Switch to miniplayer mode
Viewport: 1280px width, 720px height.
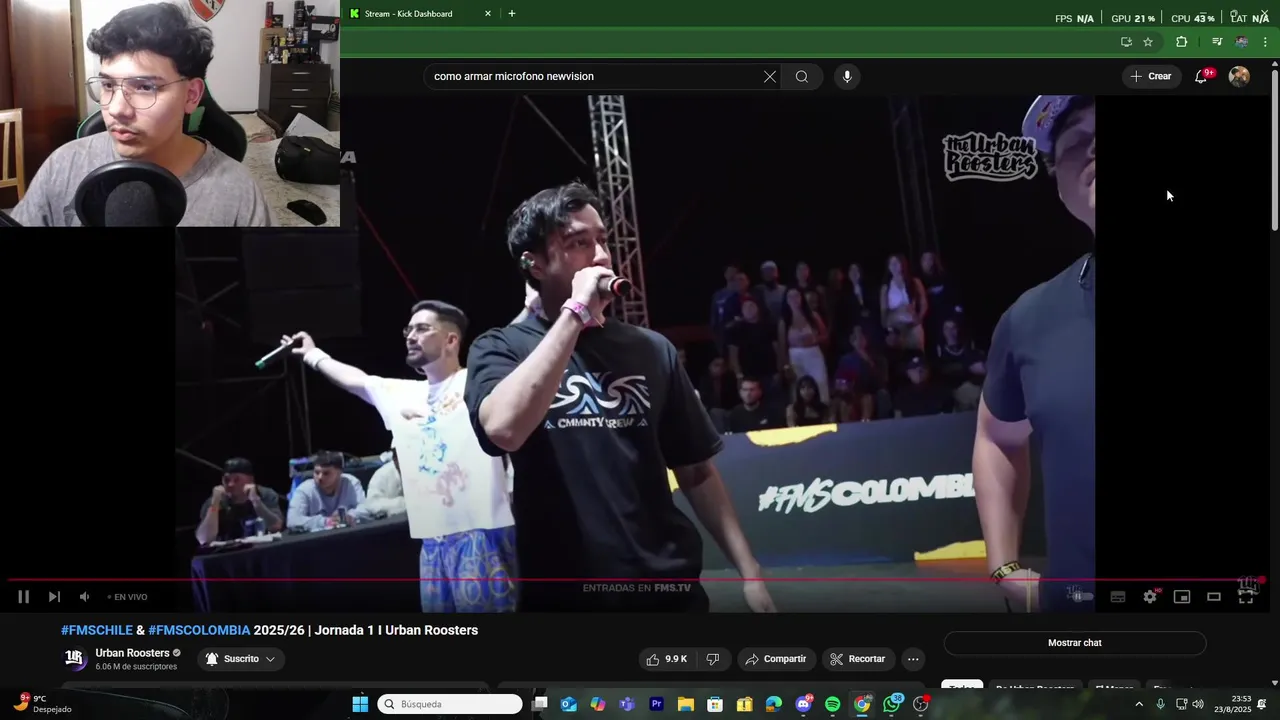click(x=1182, y=597)
